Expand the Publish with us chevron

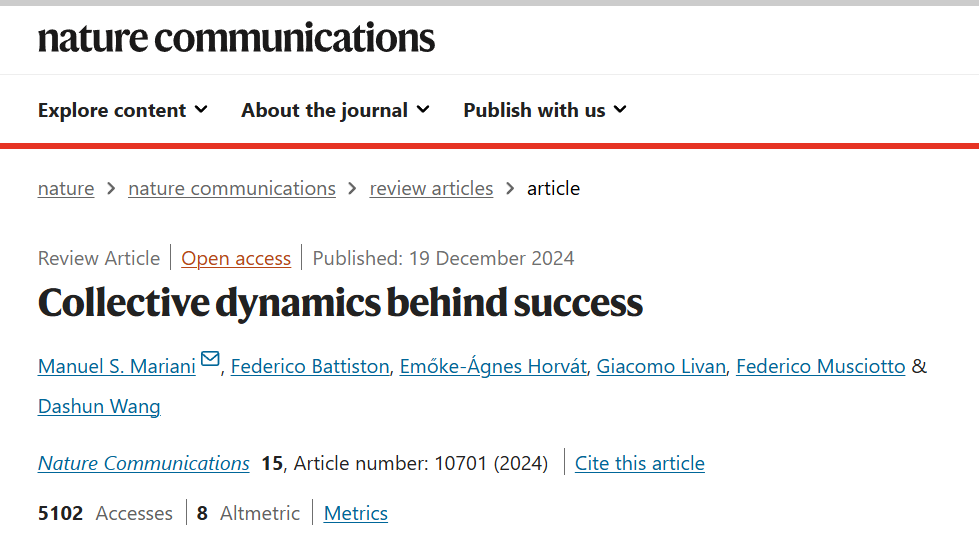pos(620,110)
